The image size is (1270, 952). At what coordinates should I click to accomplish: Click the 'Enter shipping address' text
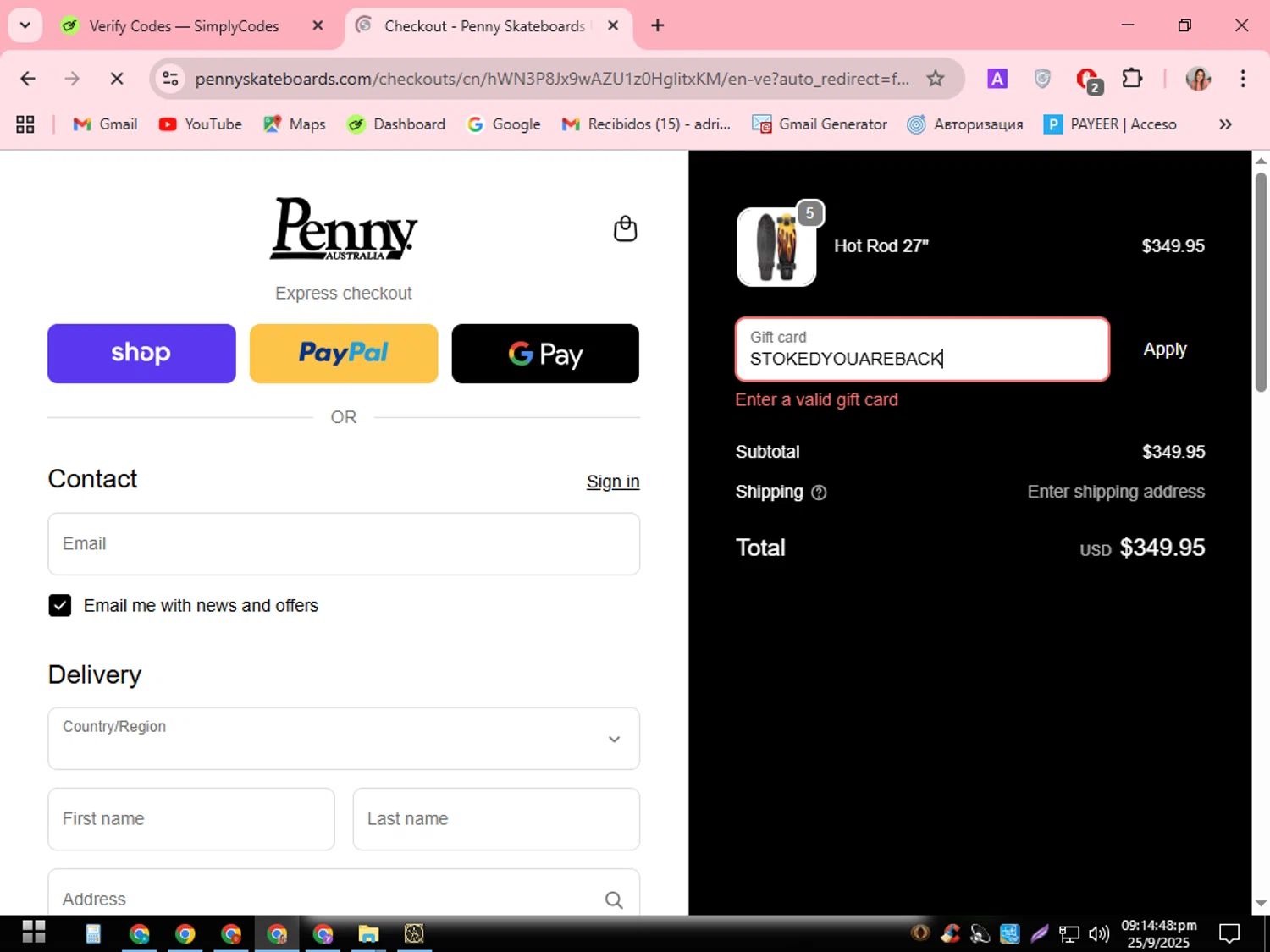coord(1116,492)
